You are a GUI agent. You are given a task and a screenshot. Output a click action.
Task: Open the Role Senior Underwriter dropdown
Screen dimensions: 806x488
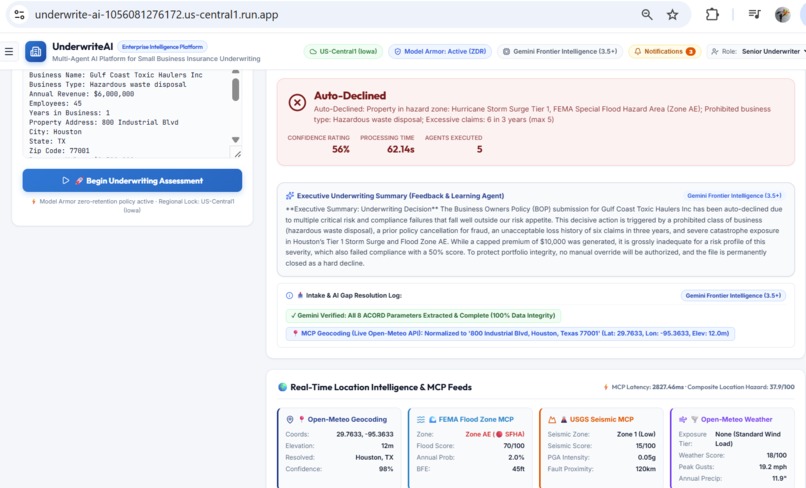tap(758, 51)
